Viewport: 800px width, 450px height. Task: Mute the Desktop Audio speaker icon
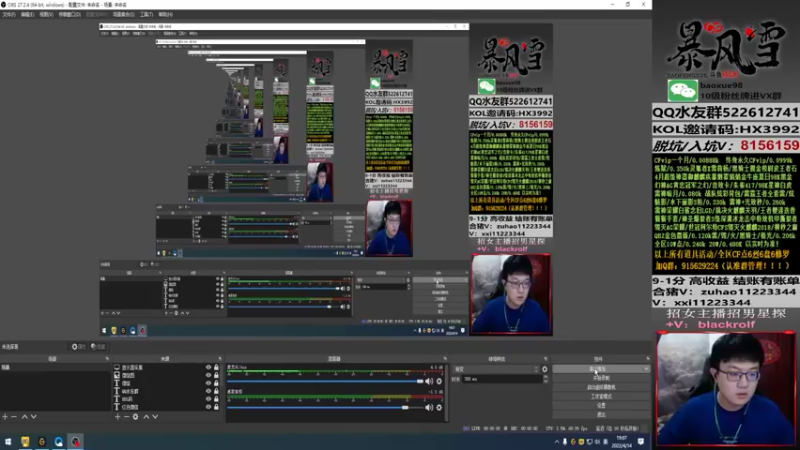click(x=429, y=407)
